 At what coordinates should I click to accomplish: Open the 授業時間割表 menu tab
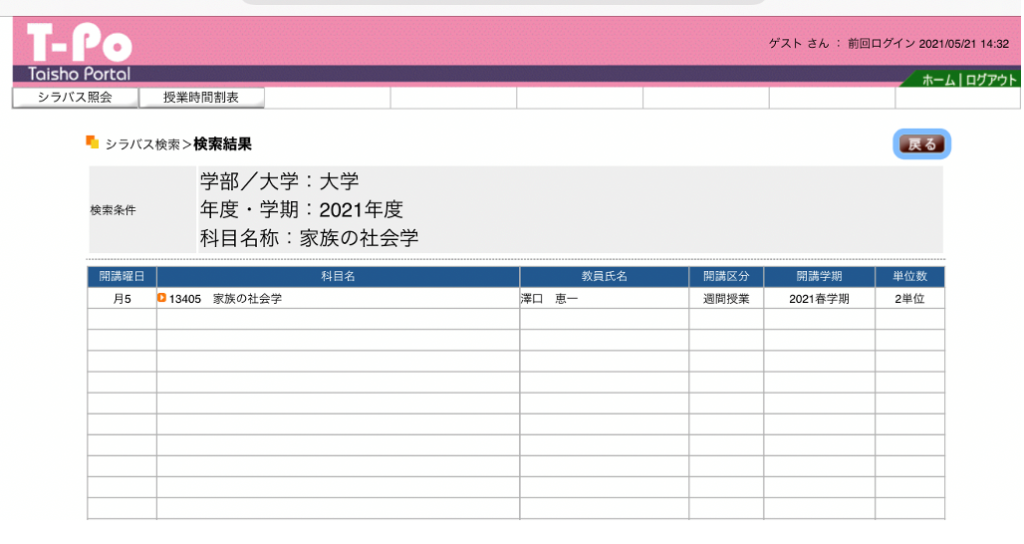(x=201, y=97)
